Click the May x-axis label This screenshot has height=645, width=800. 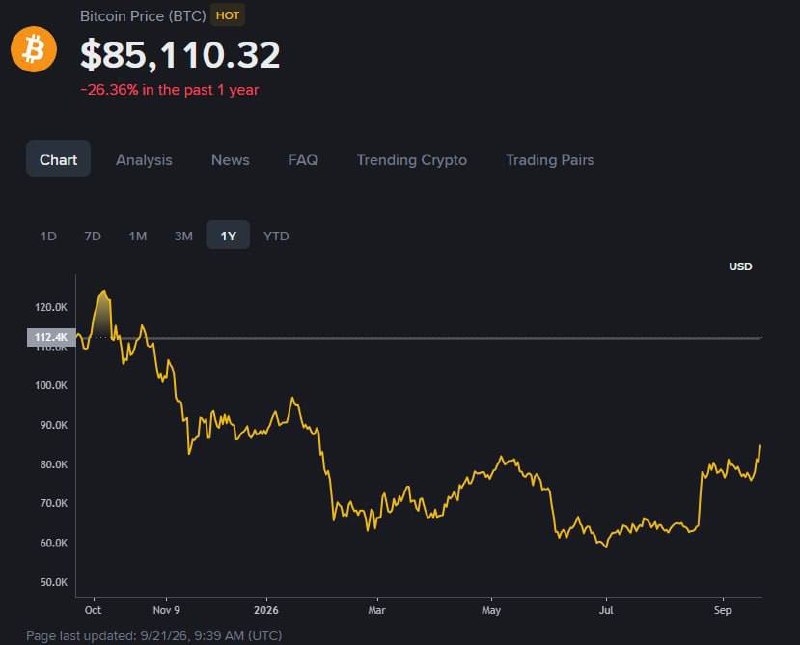(x=491, y=610)
